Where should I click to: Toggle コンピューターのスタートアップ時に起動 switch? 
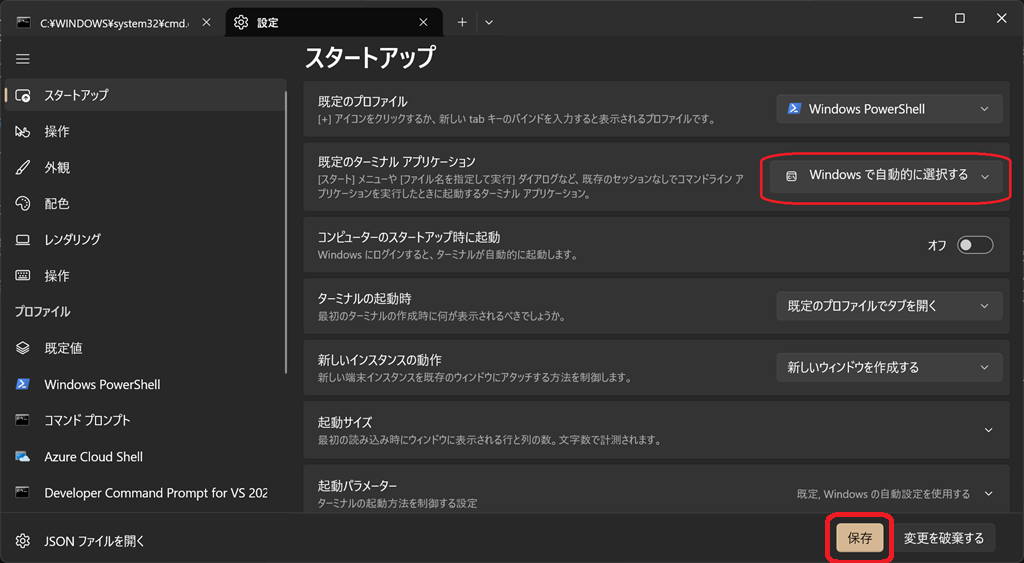pos(975,245)
